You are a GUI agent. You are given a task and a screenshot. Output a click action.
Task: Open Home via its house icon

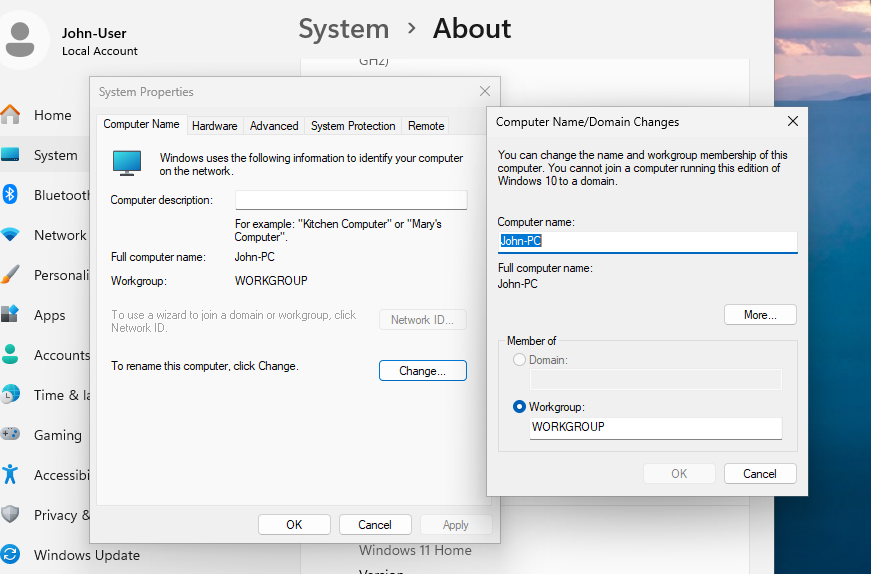coord(11,115)
